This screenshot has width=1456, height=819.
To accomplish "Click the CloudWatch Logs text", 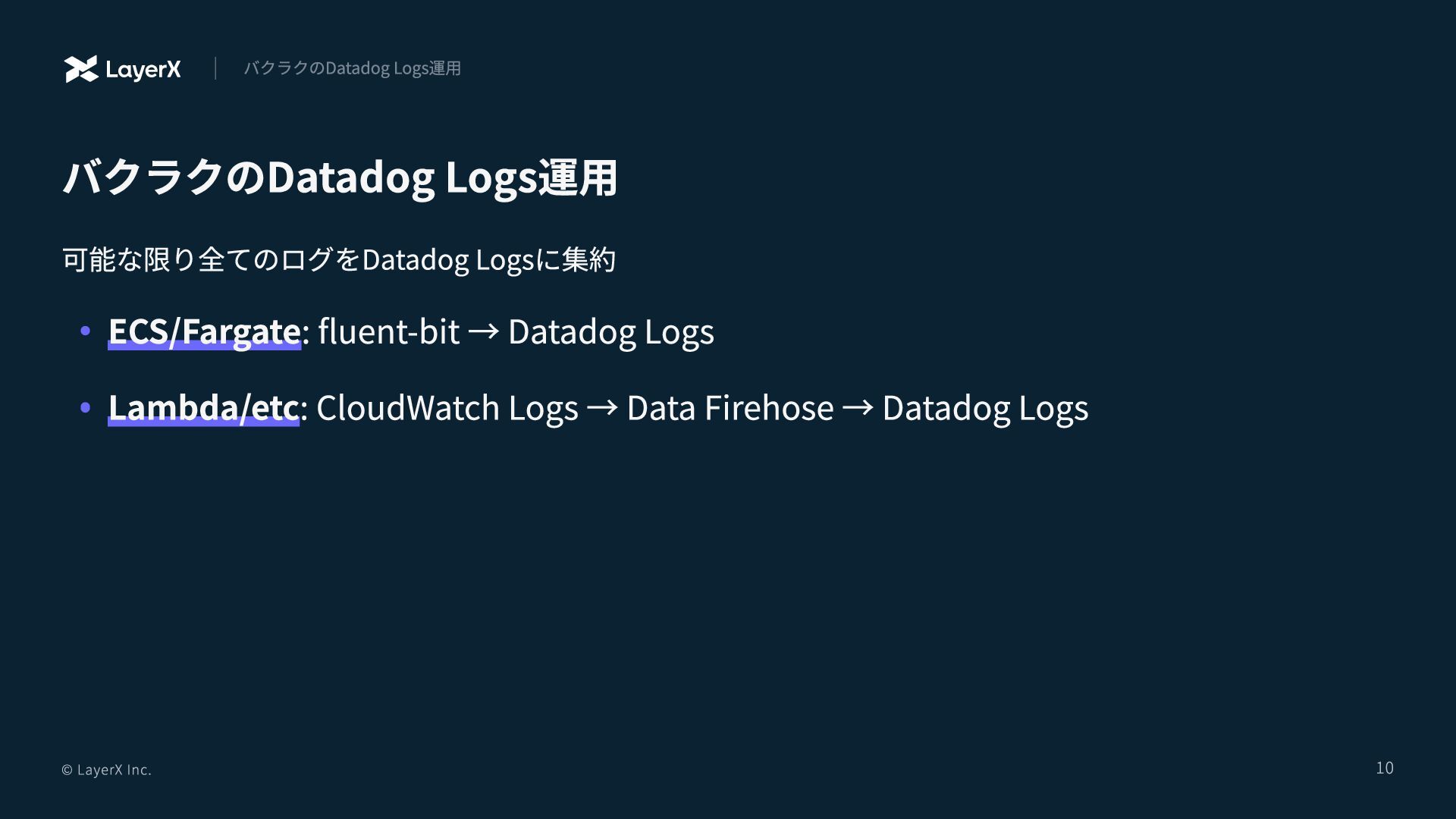I will [447, 407].
